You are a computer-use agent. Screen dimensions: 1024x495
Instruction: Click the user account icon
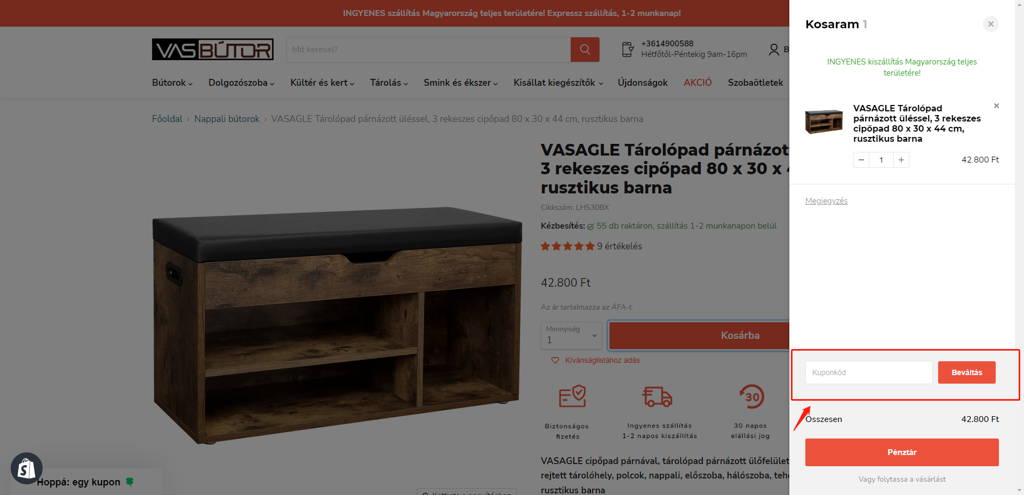pyautogui.click(x=774, y=50)
